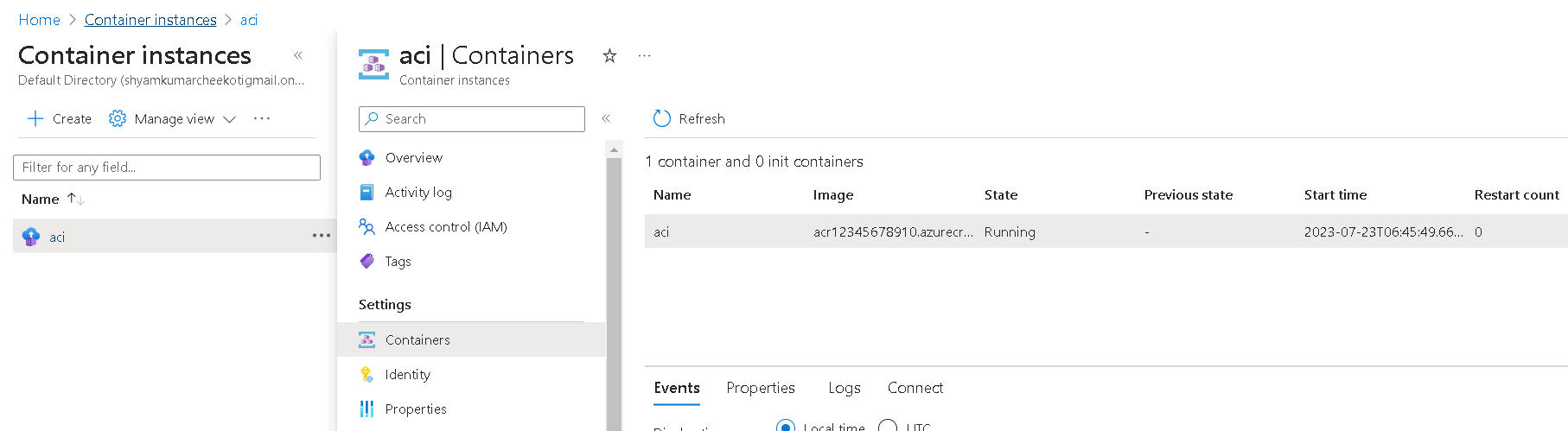Open Access control (IAM)
The width and height of the screenshot is (1568, 431).
click(446, 227)
